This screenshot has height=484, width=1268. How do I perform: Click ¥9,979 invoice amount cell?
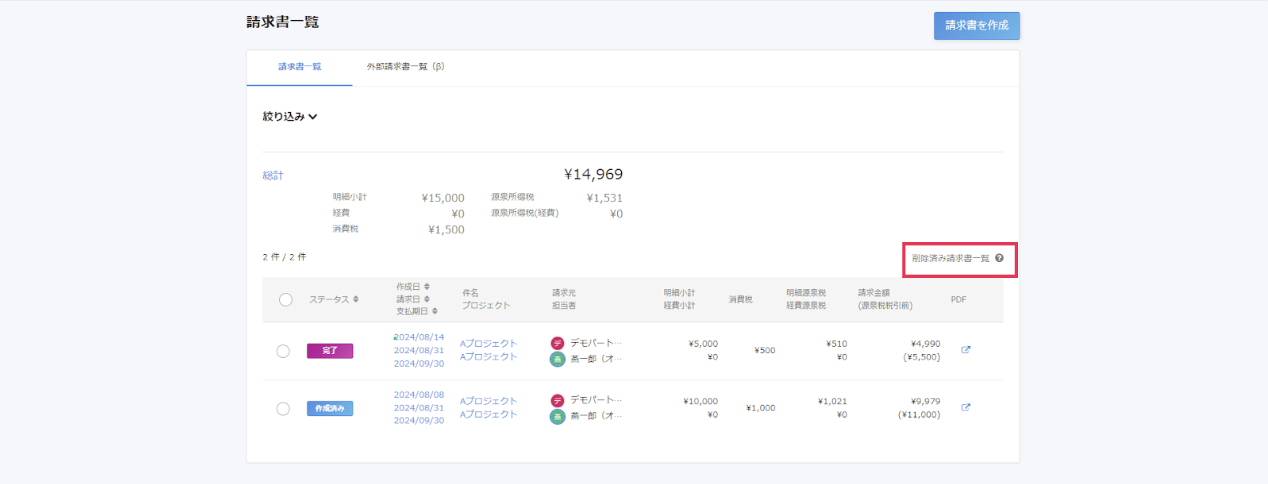point(925,400)
